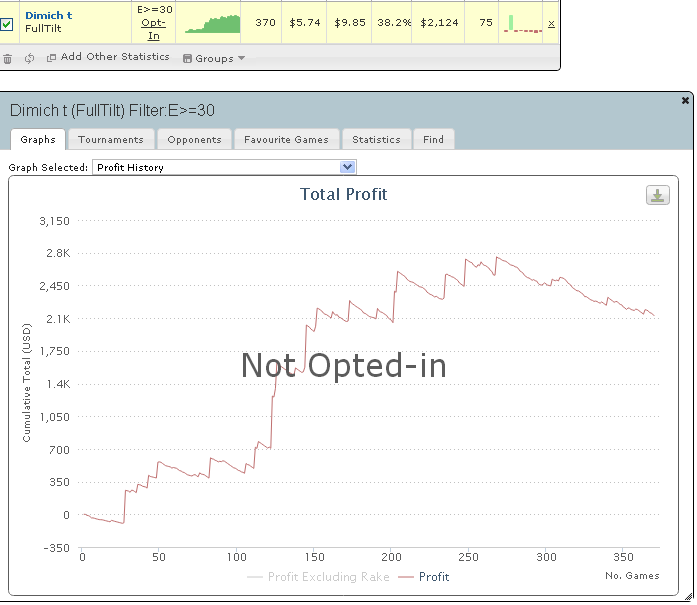Click the 370 games count cell
This screenshot has height=605, width=697.
click(265, 23)
